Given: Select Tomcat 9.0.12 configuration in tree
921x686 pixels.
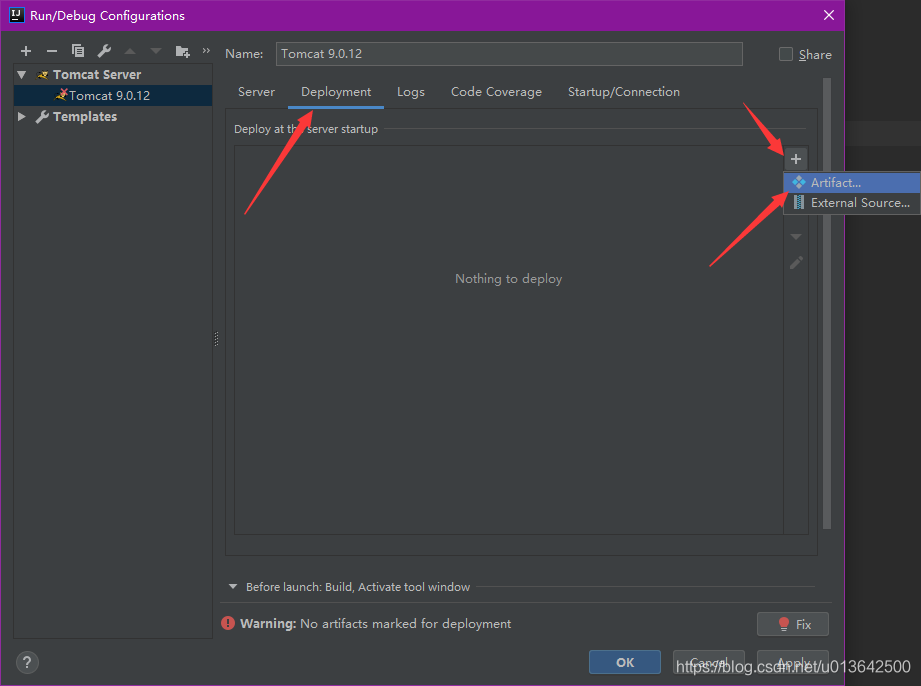Looking at the screenshot, I should point(113,96).
